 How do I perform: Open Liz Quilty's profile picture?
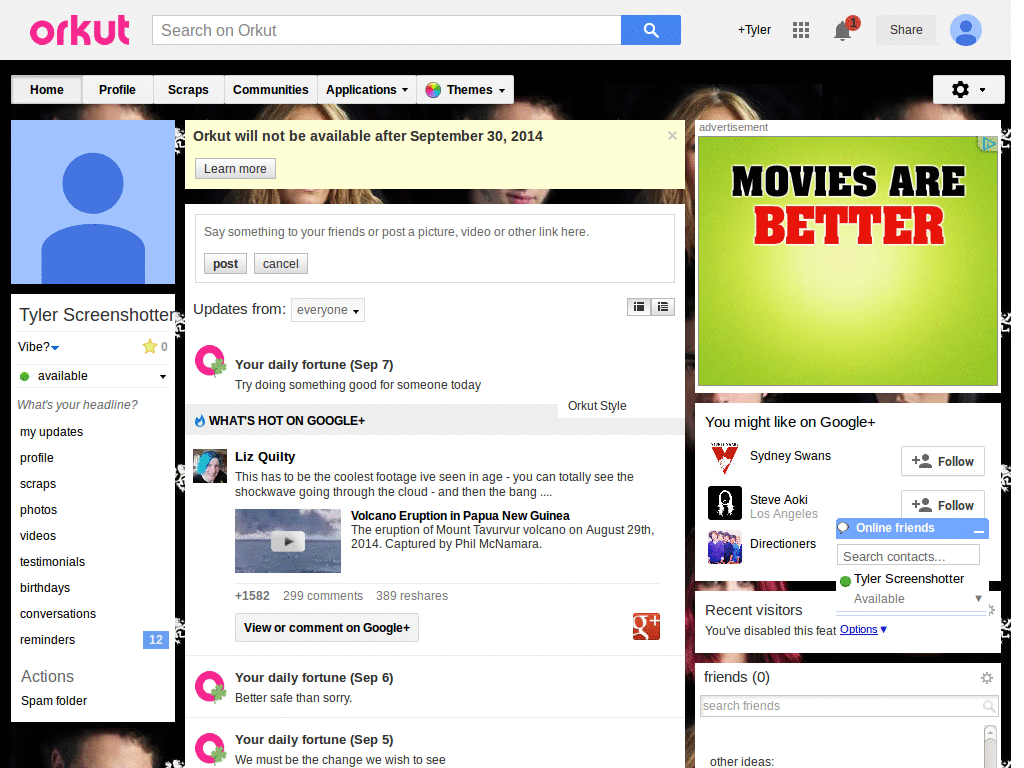pos(210,466)
